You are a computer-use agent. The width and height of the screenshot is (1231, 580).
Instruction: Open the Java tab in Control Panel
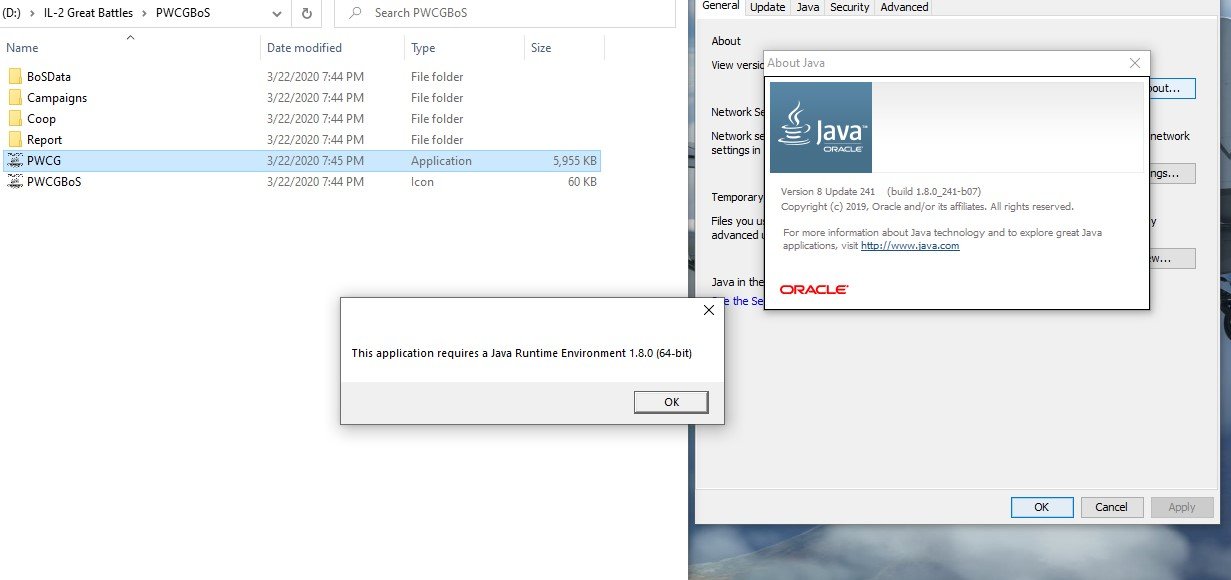(807, 7)
